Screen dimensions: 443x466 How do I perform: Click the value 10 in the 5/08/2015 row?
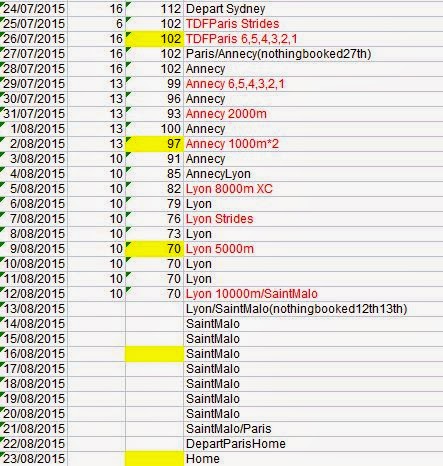[x=116, y=189]
